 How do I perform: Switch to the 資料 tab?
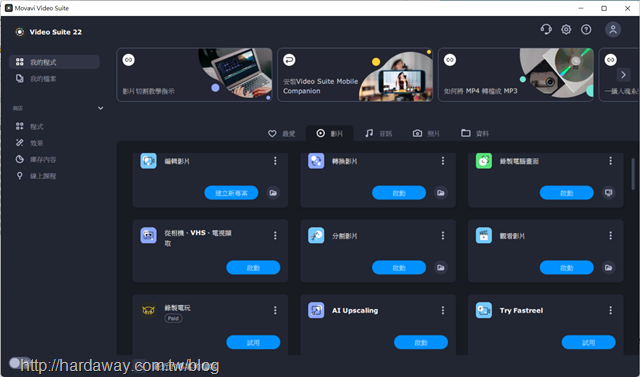(x=475, y=133)
